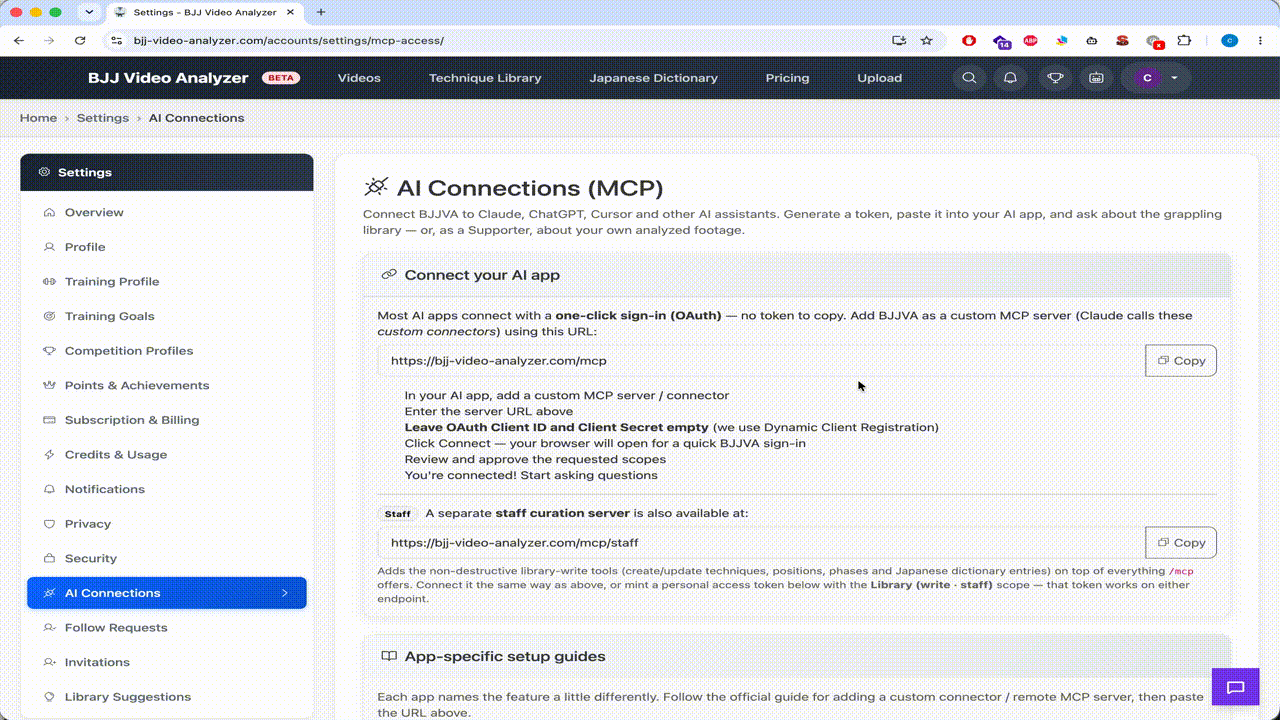Open the chat widget button
Screen dimensions: 1280x720
[1235, 687]
